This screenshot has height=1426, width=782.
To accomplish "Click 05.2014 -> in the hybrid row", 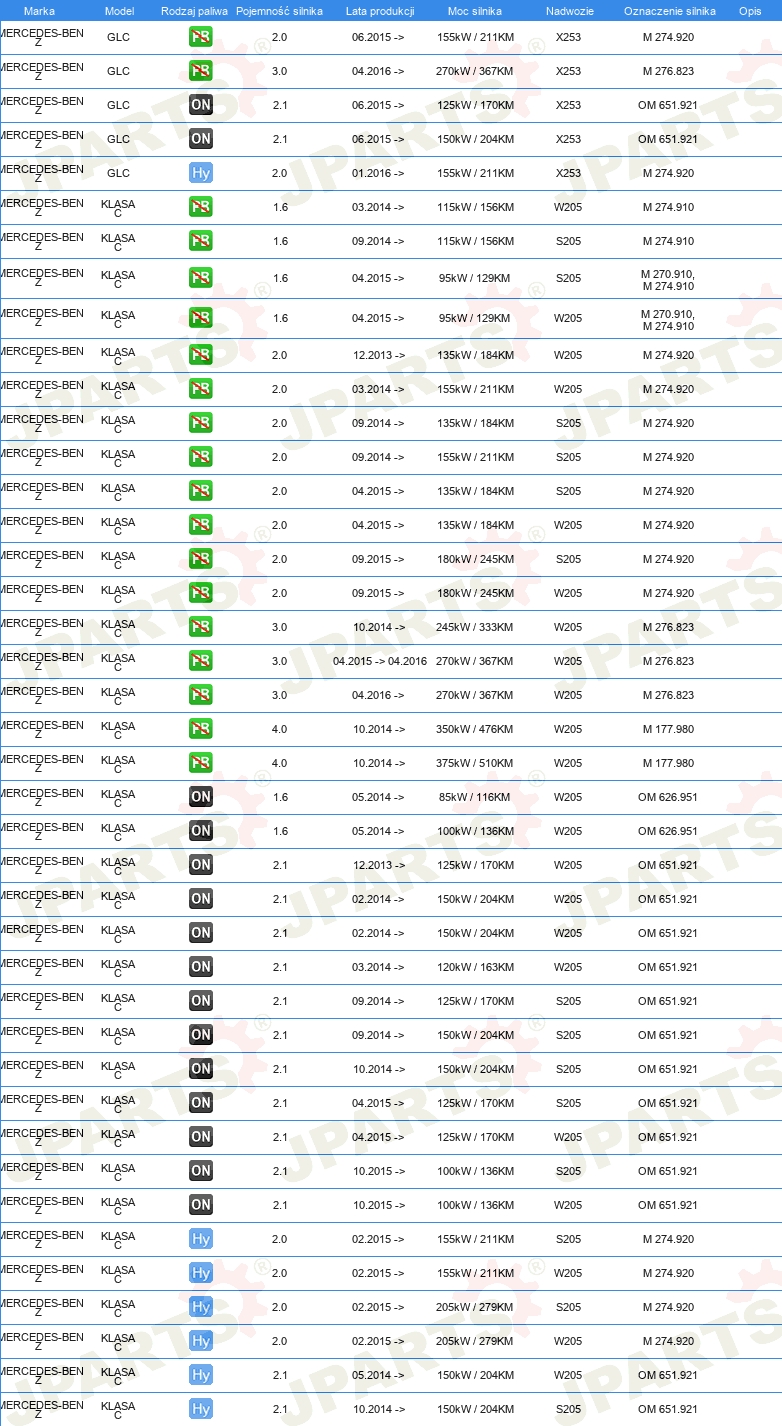I will [x=379, y=1376].
